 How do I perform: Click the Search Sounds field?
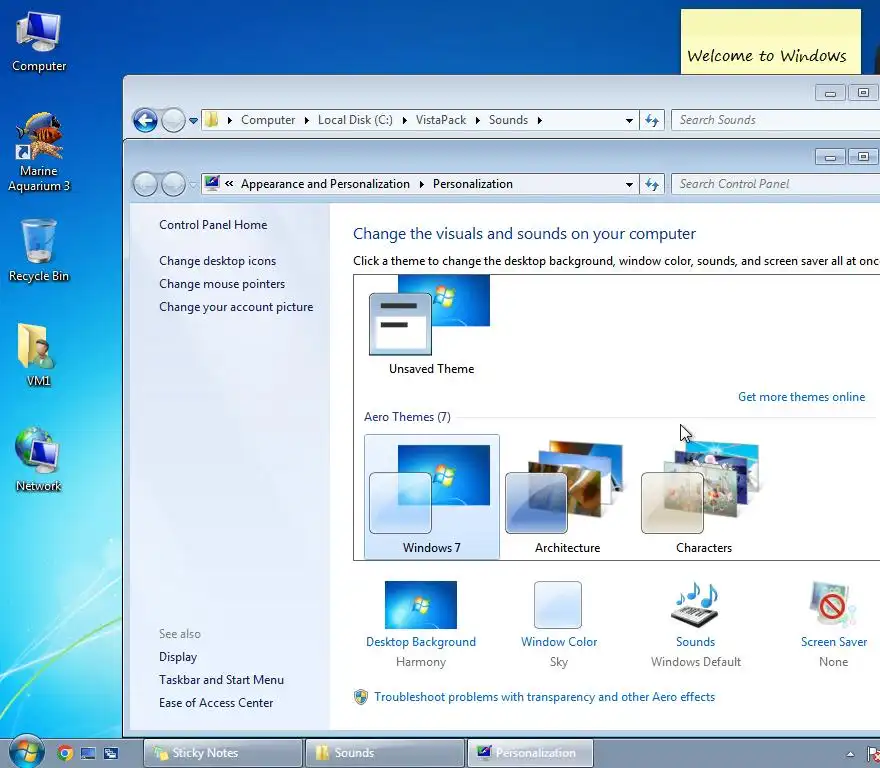click(776, 120)
